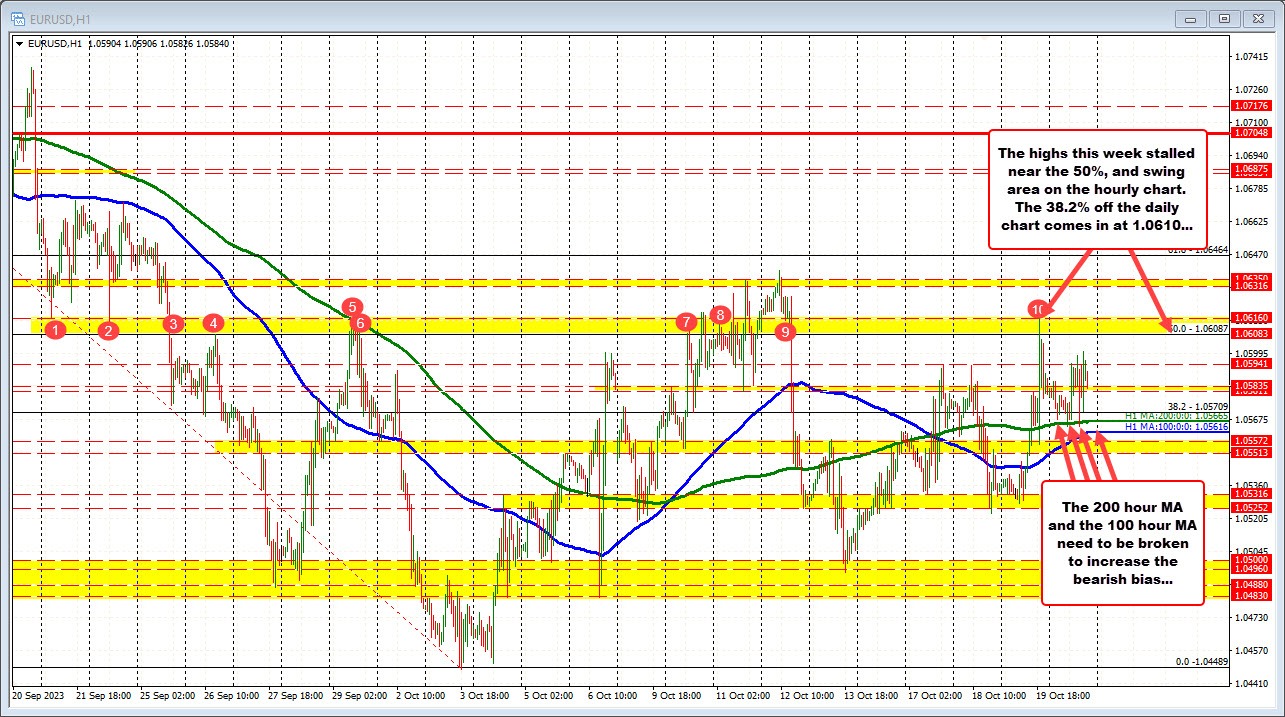1285x717 pixels.
Task: Select the red circled marker 5 on the chart
Action: point(352,308)
